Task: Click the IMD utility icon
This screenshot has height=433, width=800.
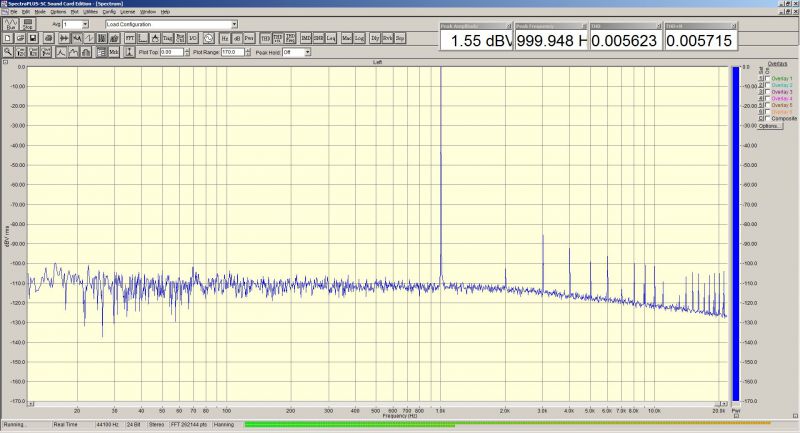Action: pos(306,38)
